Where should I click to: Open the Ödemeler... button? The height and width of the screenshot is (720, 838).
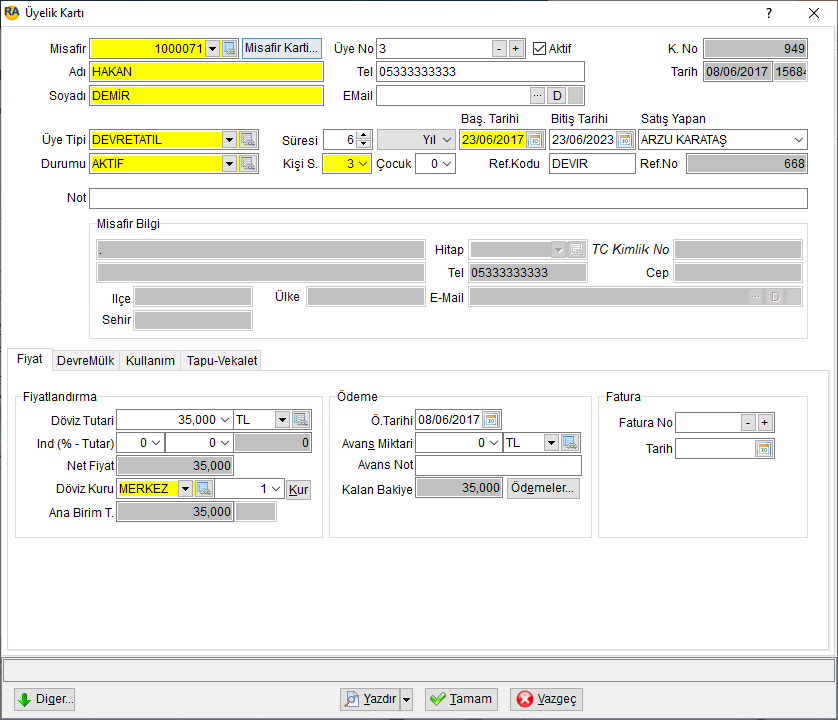coord(542,488)
